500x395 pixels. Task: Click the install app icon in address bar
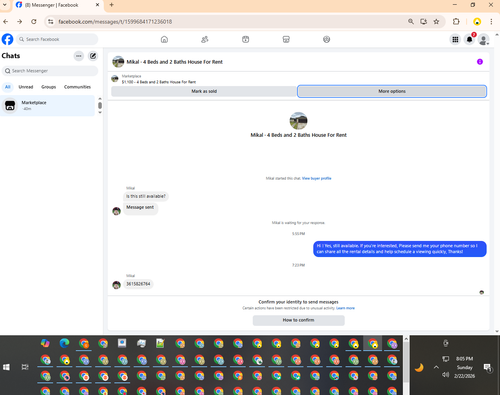[423, 22]
